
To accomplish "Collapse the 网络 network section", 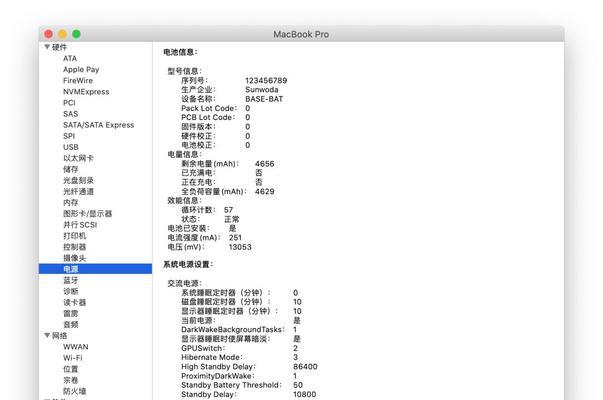I will (x=47, y=335).
